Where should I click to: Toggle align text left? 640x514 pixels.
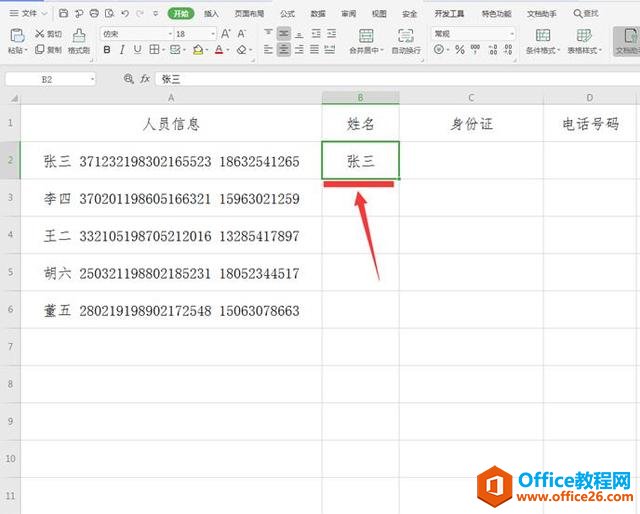[x=268, y=50]
